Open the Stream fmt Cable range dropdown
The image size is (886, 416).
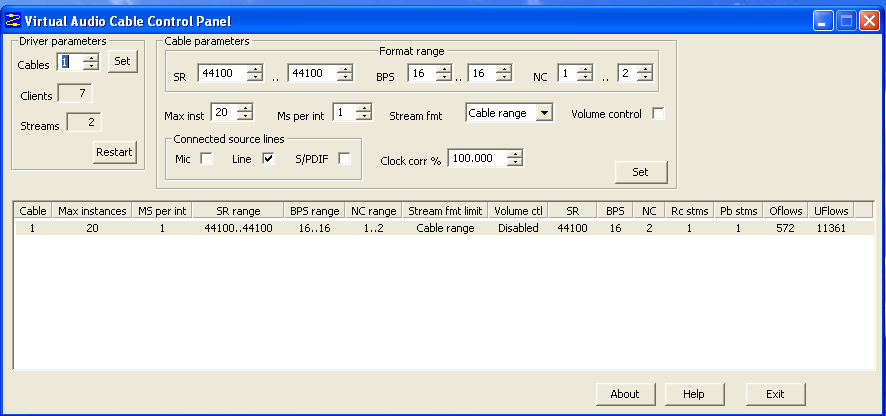[544, 112]
